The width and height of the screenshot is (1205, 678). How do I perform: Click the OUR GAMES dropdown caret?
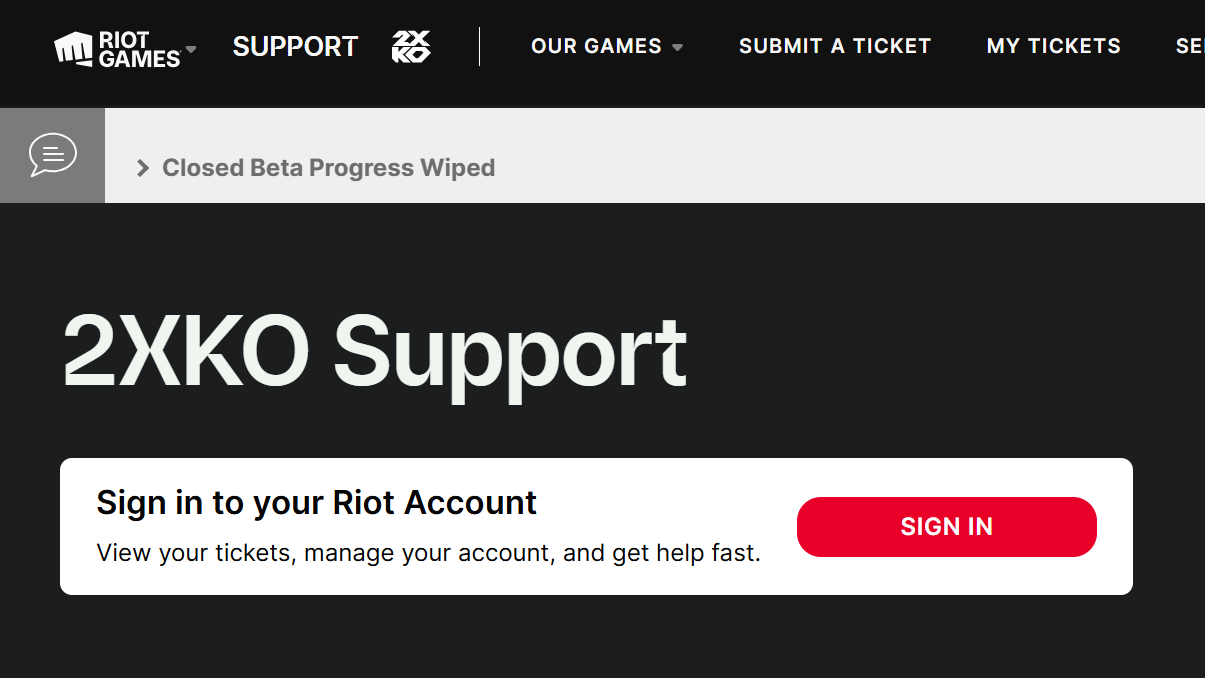678,47
